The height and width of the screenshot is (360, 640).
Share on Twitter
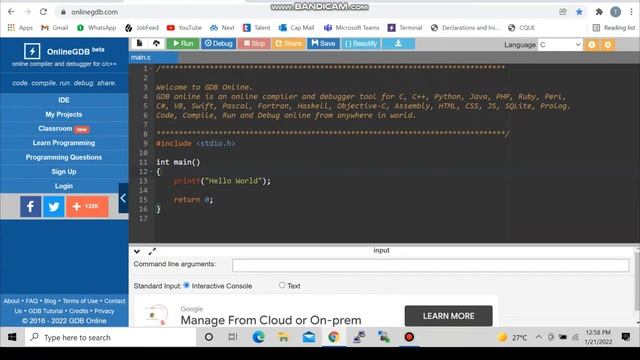pyautogui.click(x=53, y=207)
